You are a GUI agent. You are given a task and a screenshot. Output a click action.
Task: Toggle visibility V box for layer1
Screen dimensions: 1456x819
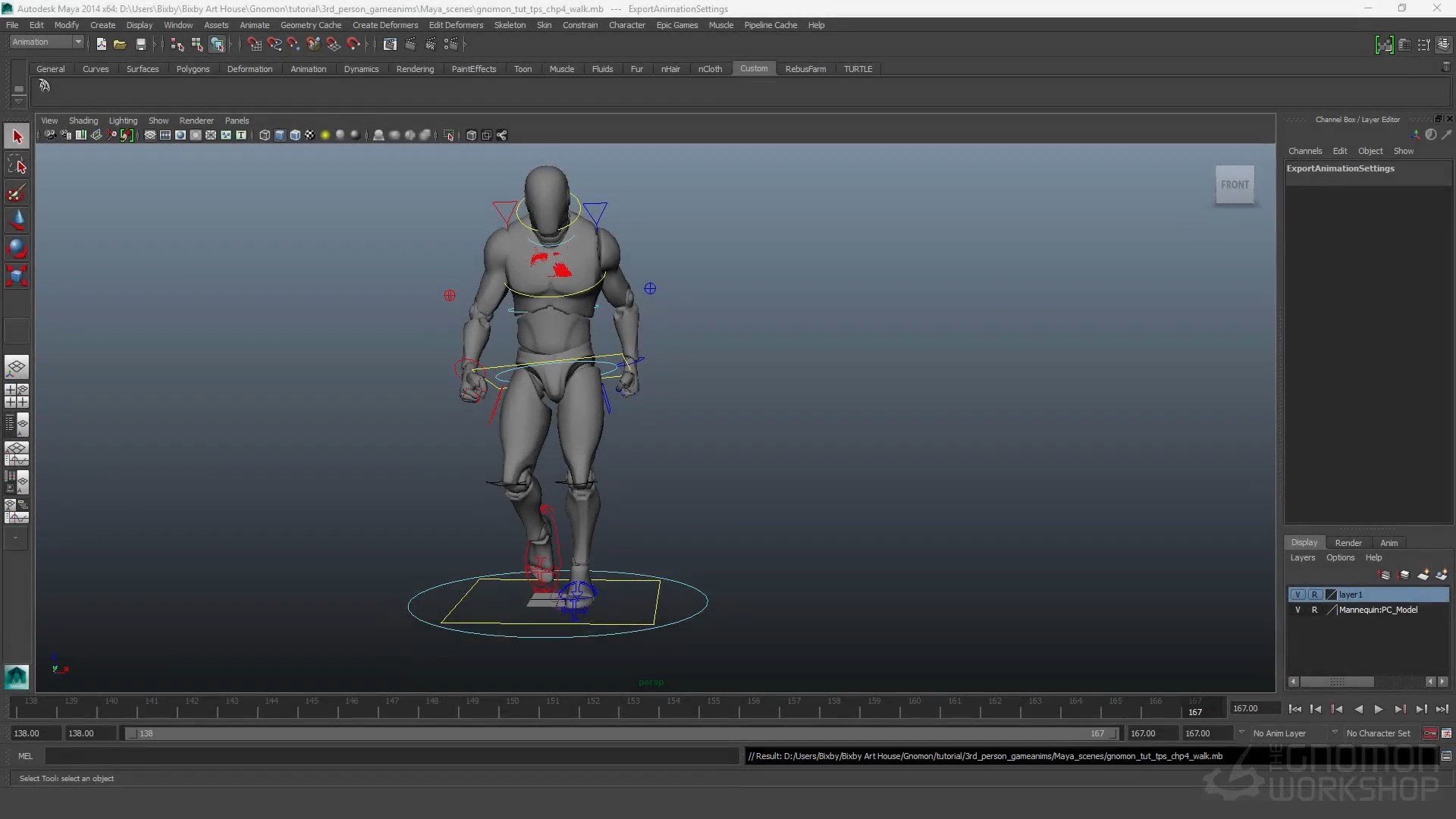(1298, 595)
